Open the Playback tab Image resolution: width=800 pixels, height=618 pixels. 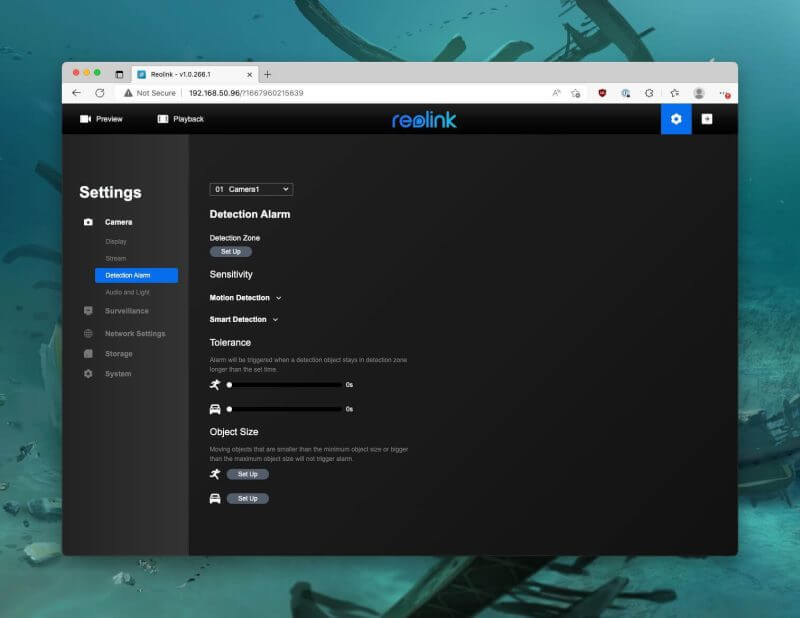[x=181, y=119]
